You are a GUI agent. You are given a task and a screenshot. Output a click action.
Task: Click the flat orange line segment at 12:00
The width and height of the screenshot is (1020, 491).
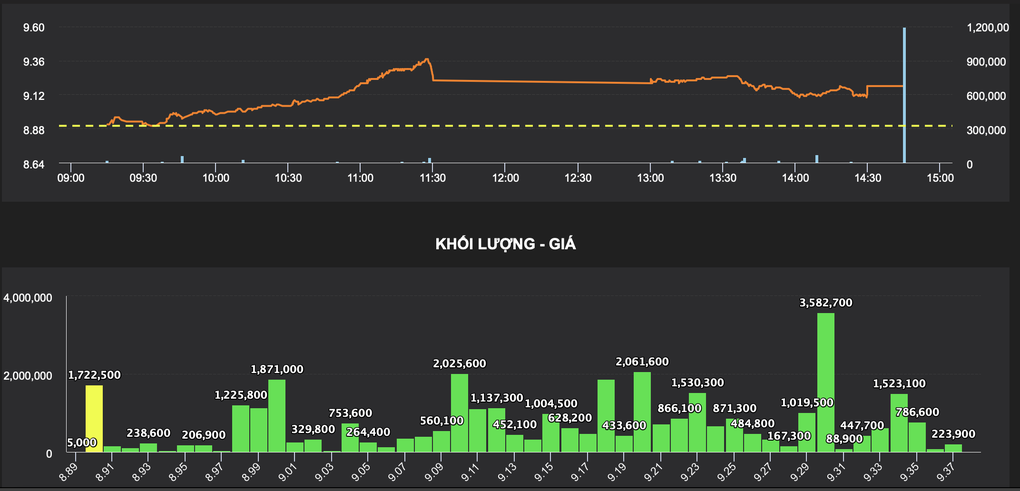505,81
